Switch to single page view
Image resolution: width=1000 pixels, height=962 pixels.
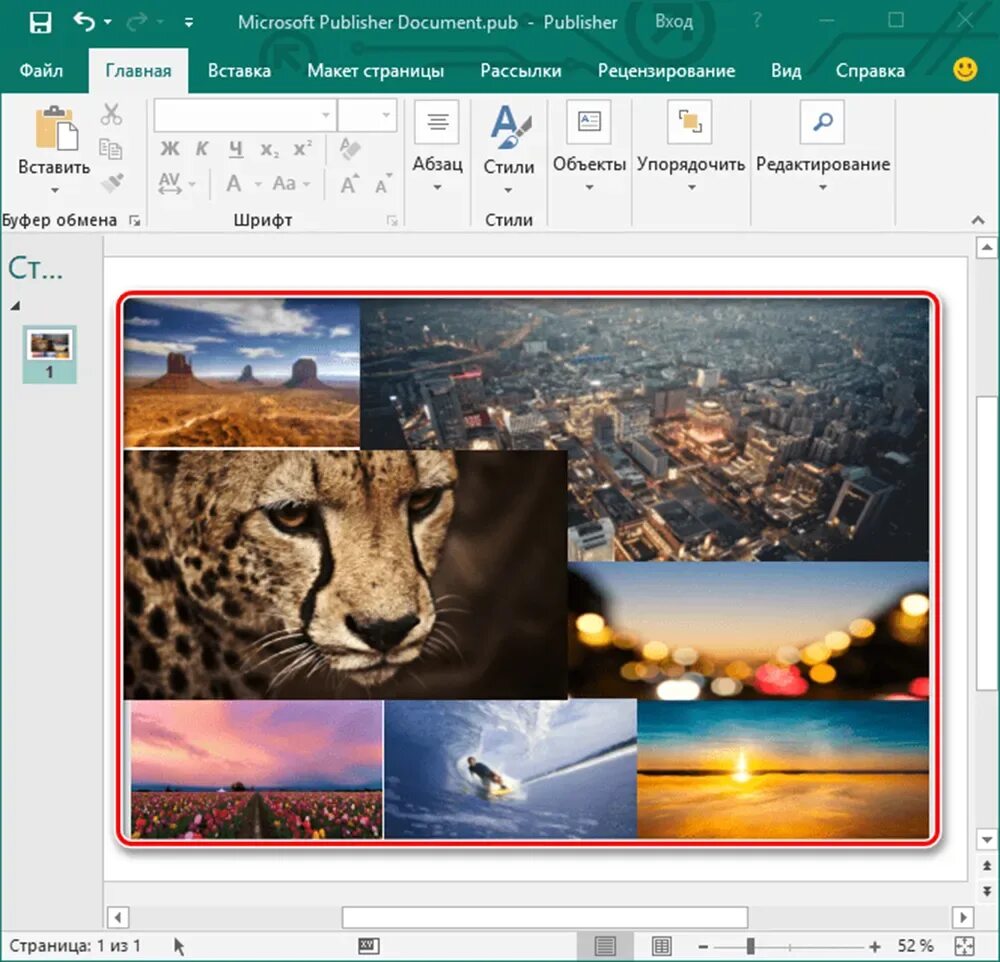point(605,945)
